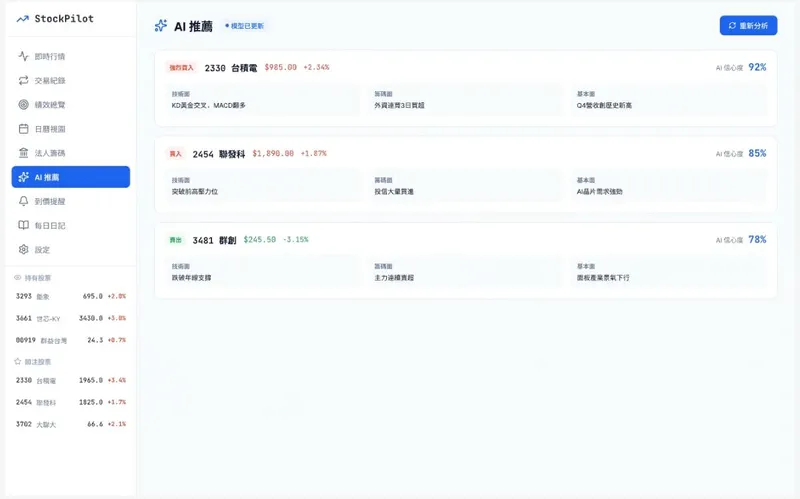Click the AI晶片需求強勁 fundamentals note
The image size is (800, 499).
(599, 192)
